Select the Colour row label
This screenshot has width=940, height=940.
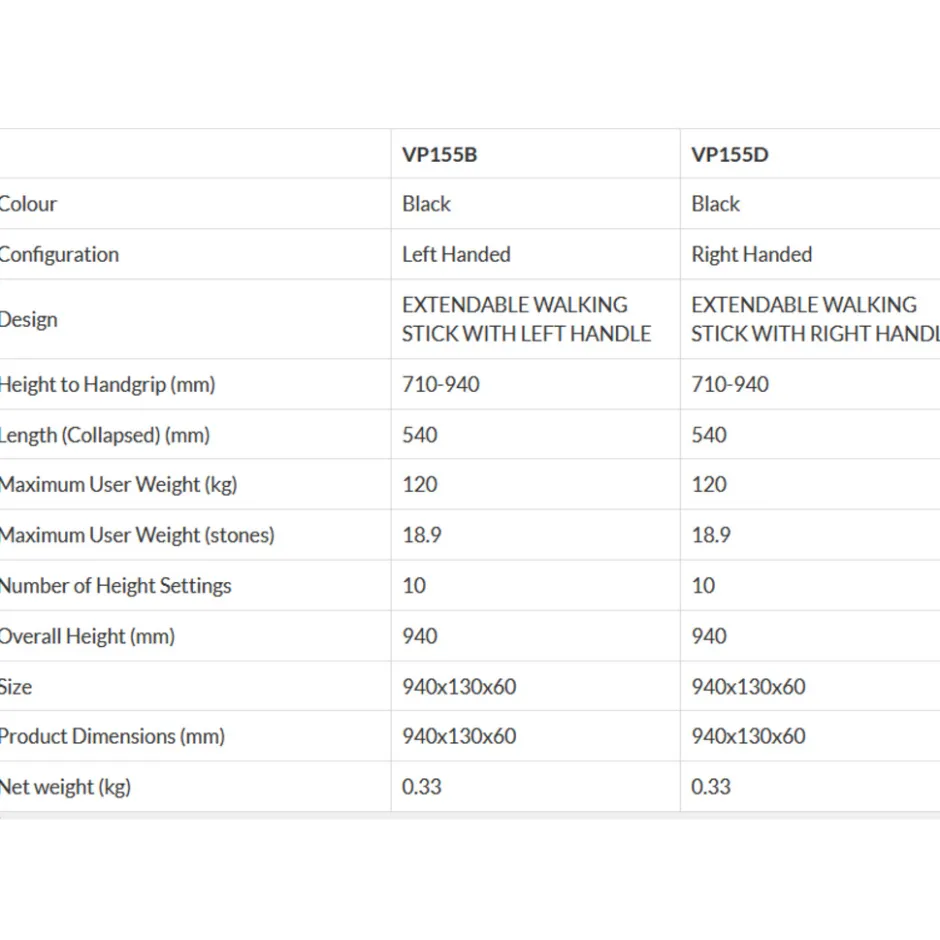28,204
